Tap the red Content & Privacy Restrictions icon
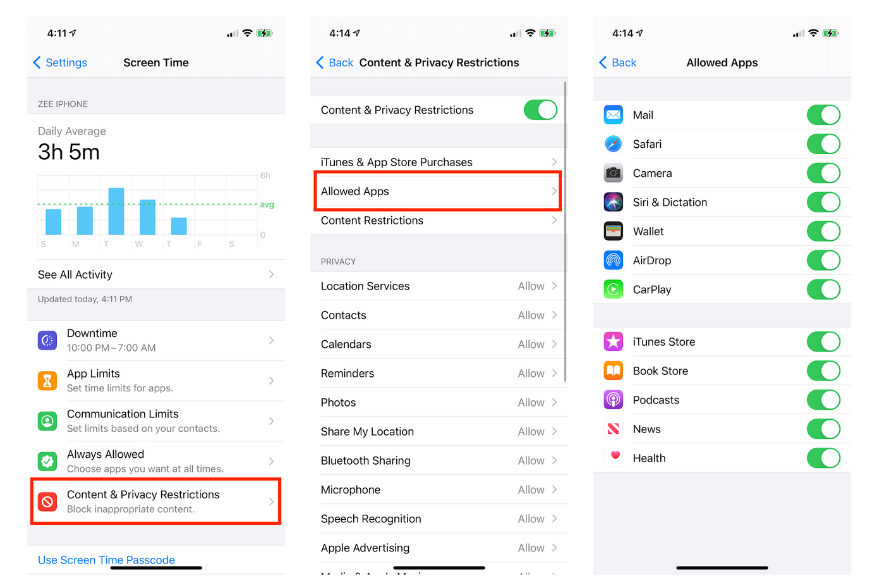877x588 pixels. [48, 501]
